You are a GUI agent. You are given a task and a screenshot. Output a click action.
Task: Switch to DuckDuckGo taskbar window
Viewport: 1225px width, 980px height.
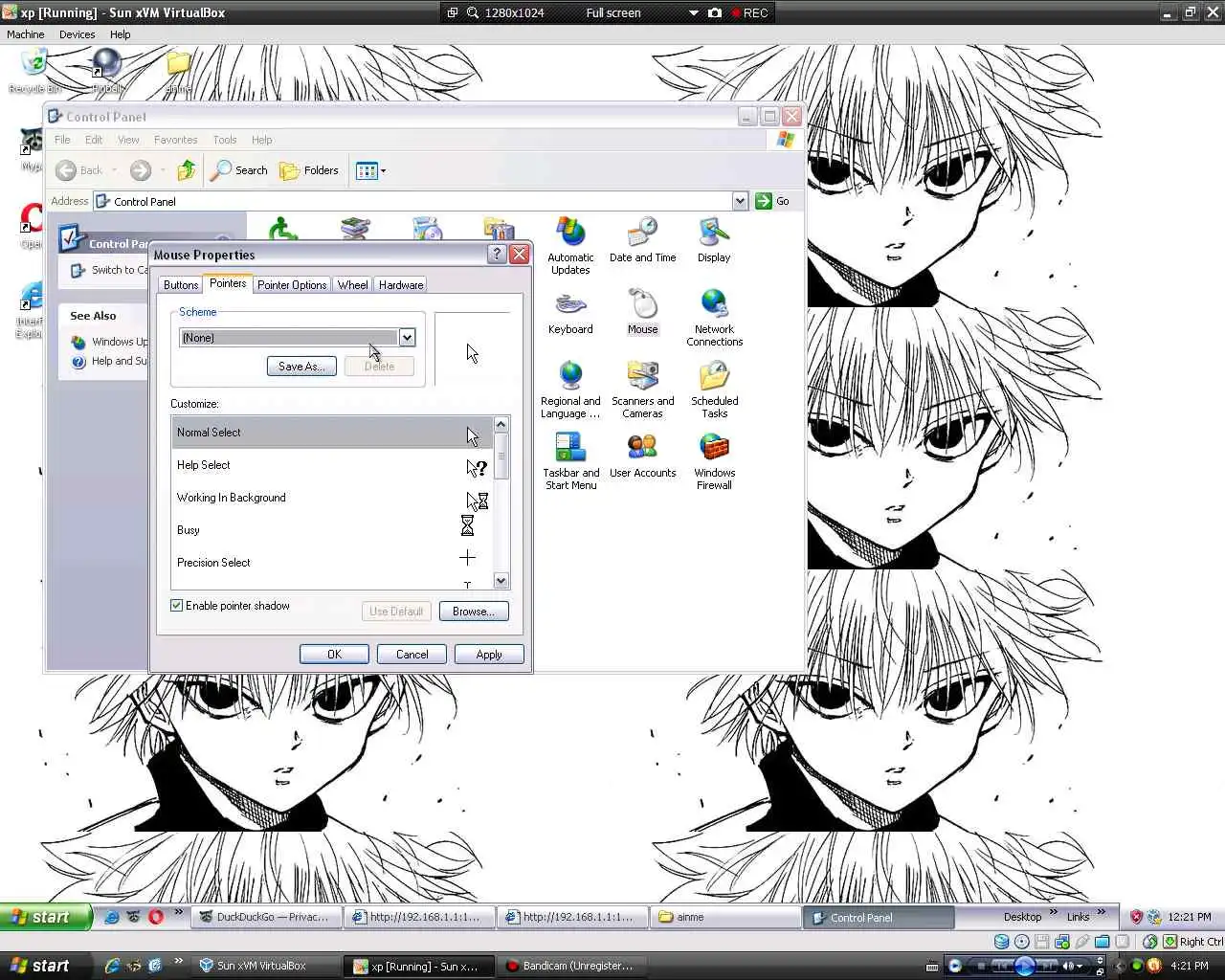[264, 917]
